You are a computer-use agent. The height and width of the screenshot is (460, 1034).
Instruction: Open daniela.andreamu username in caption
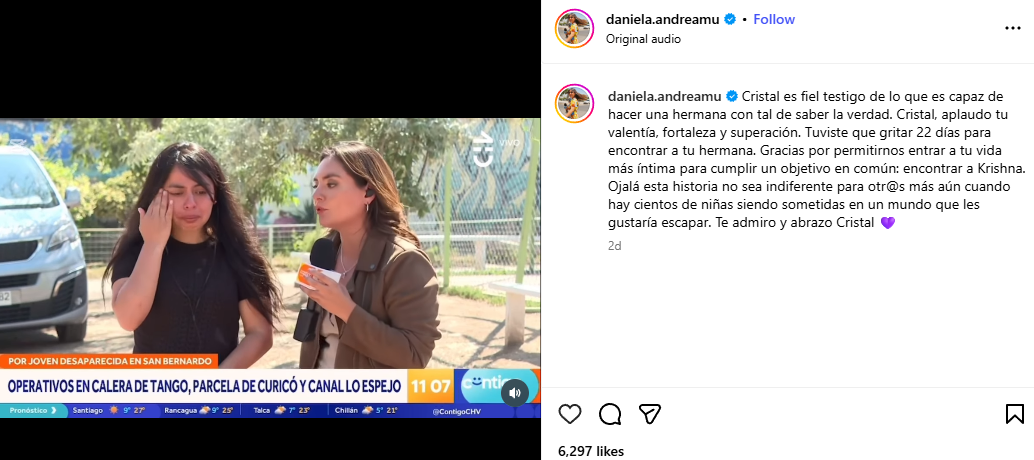pyautogui.click(x=664, y=96)
